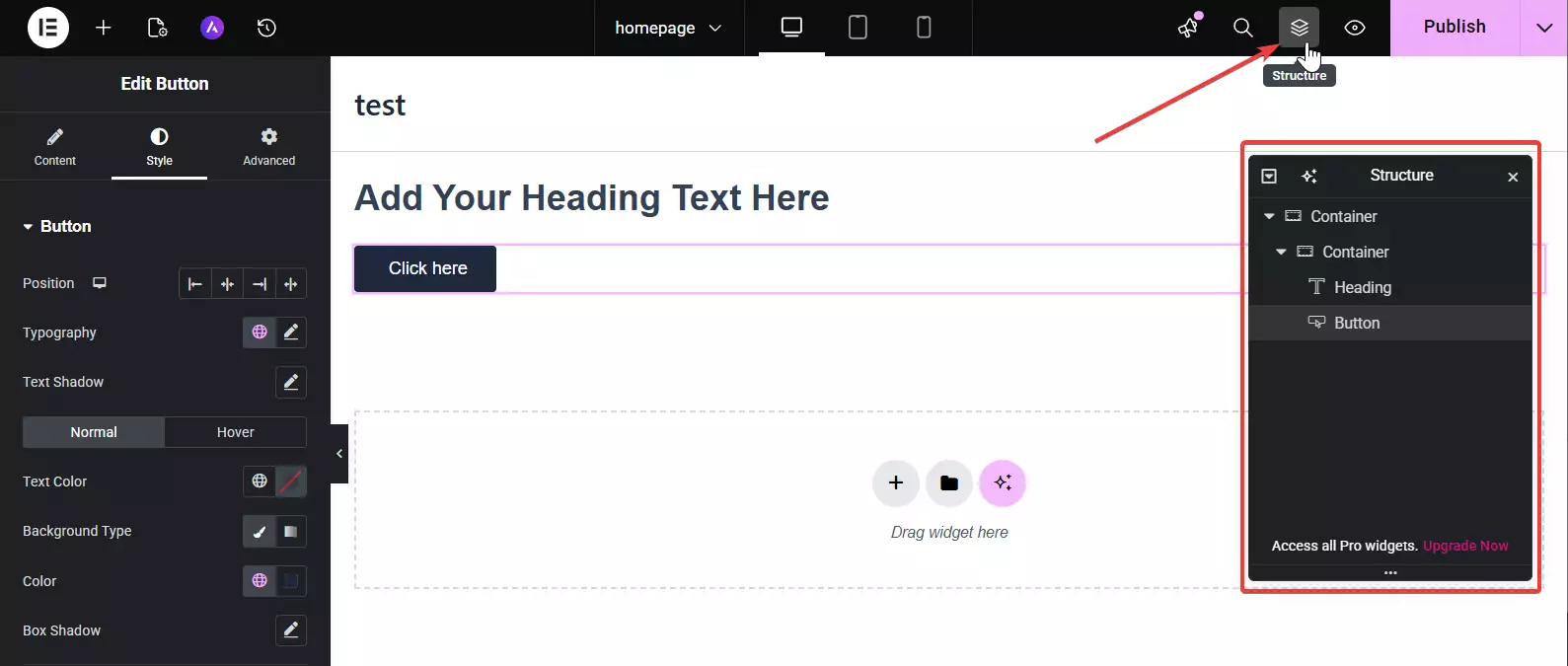Open the Finder search icon
The image size is (1568, 666).
[1243, 28]
